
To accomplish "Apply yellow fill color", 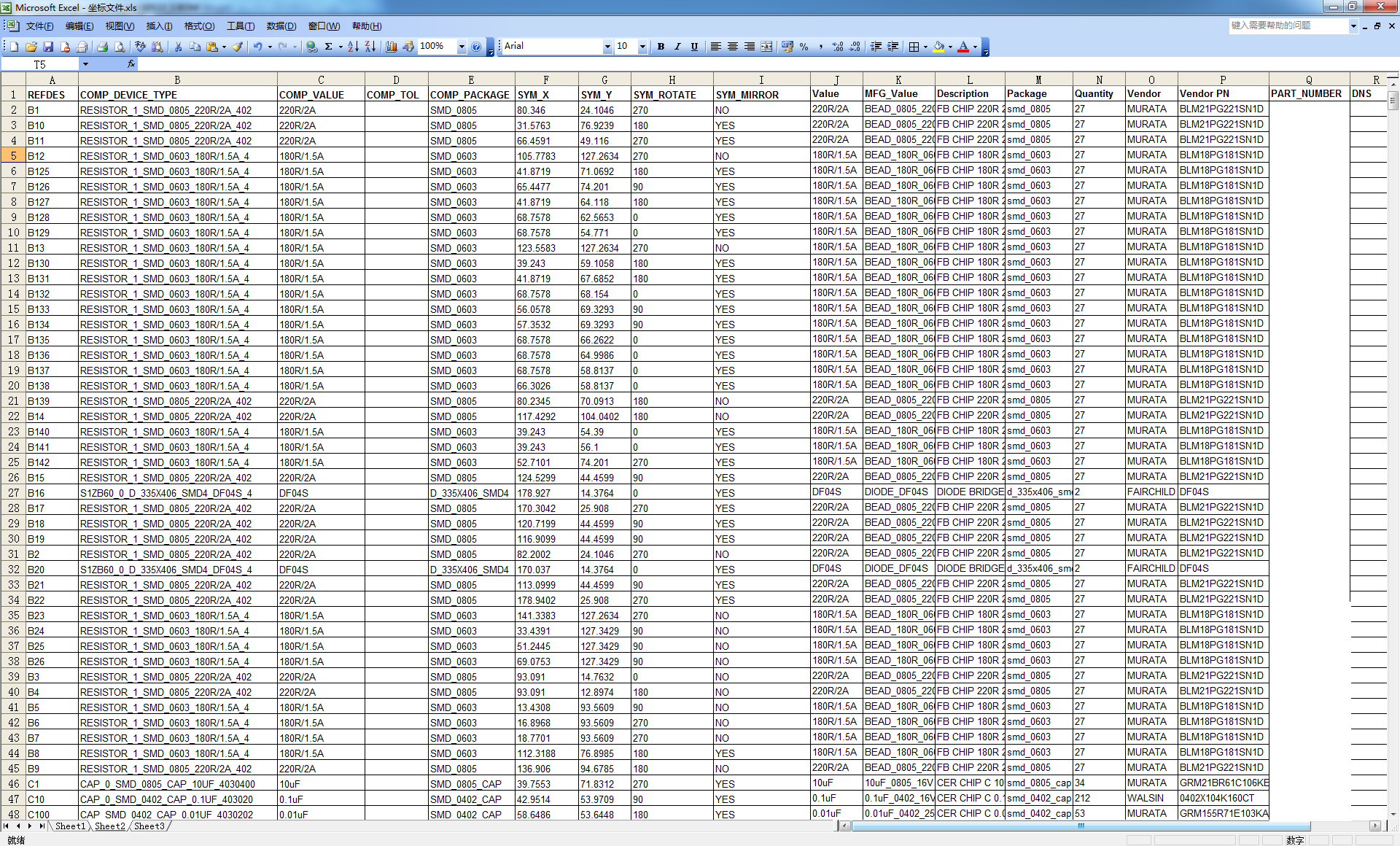I will pyautogui.click(x=938, y=47).
